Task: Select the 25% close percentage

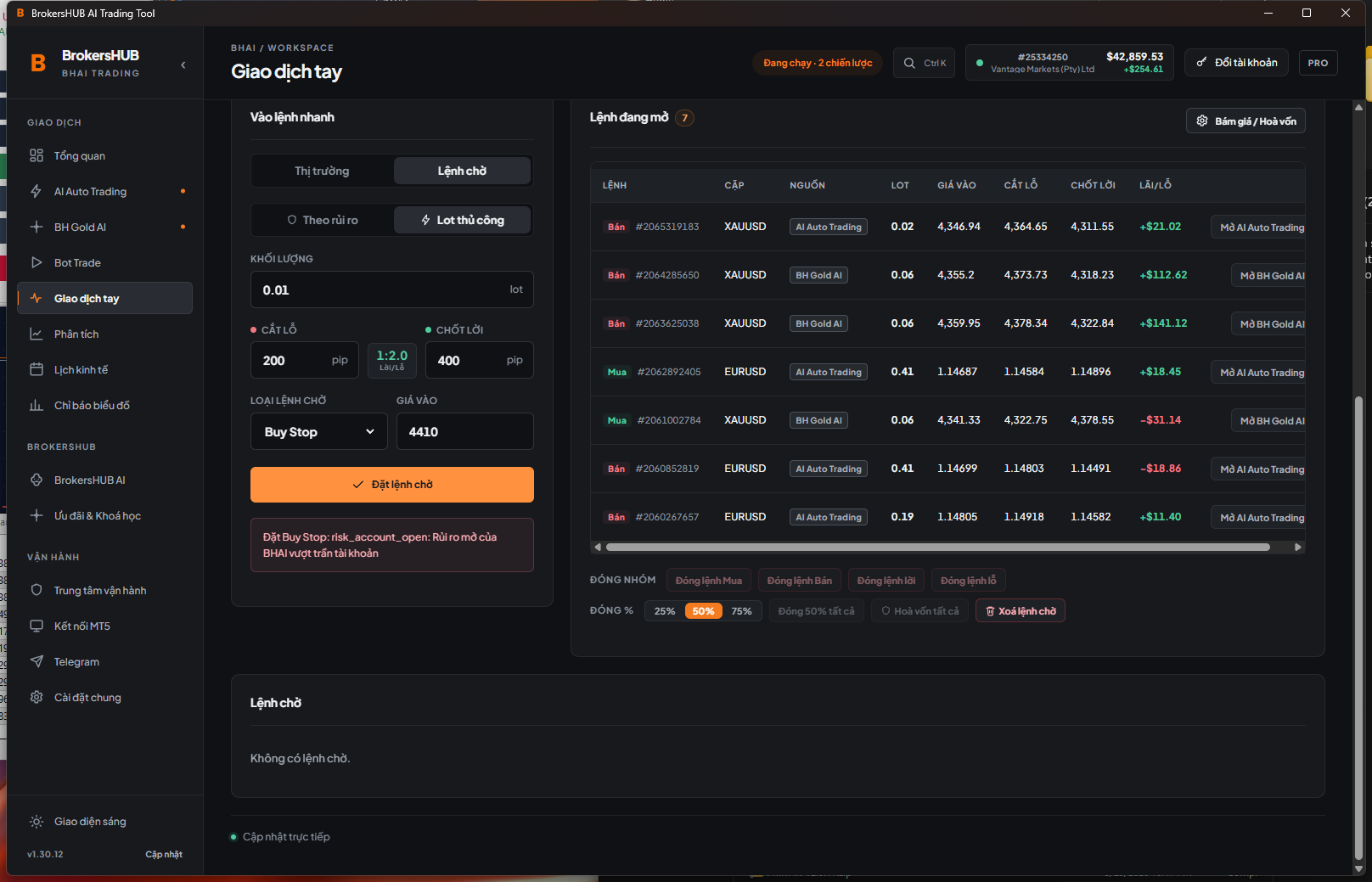Action: pyautogui.click(x=665, y=611)
